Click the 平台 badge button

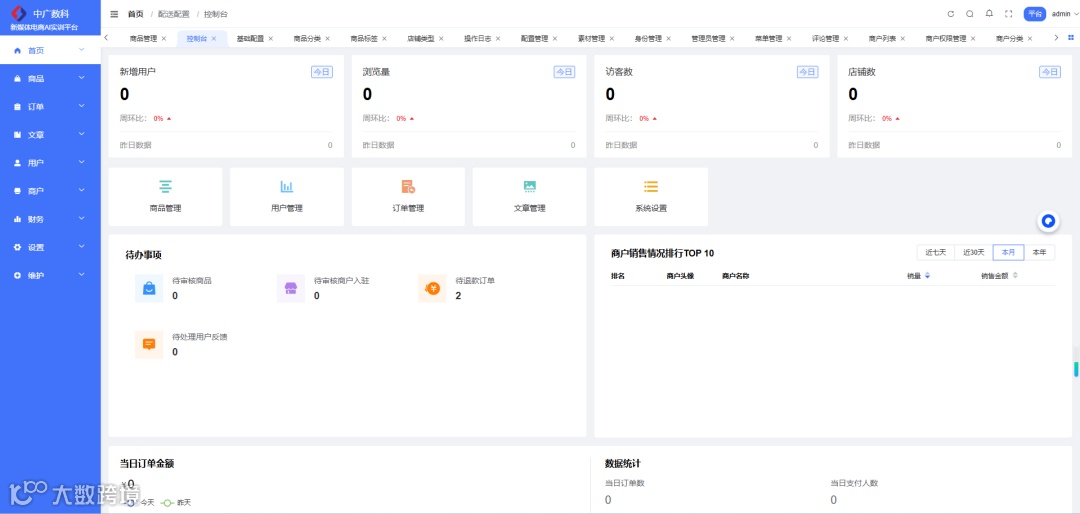pyautogui.click(x=1035, y=14)
